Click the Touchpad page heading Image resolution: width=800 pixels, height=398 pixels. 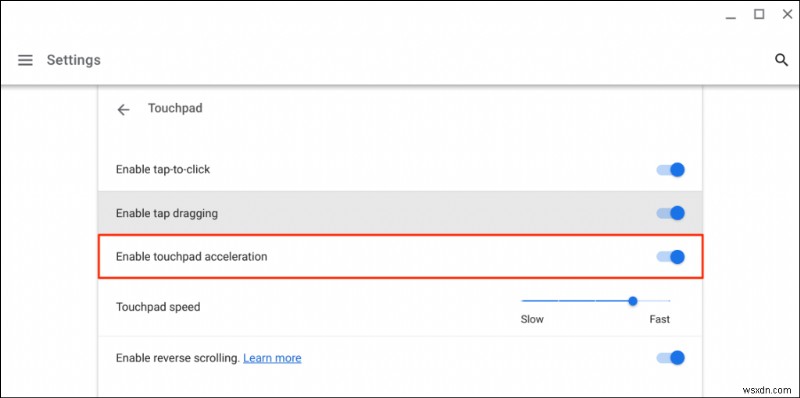(175, 108)
